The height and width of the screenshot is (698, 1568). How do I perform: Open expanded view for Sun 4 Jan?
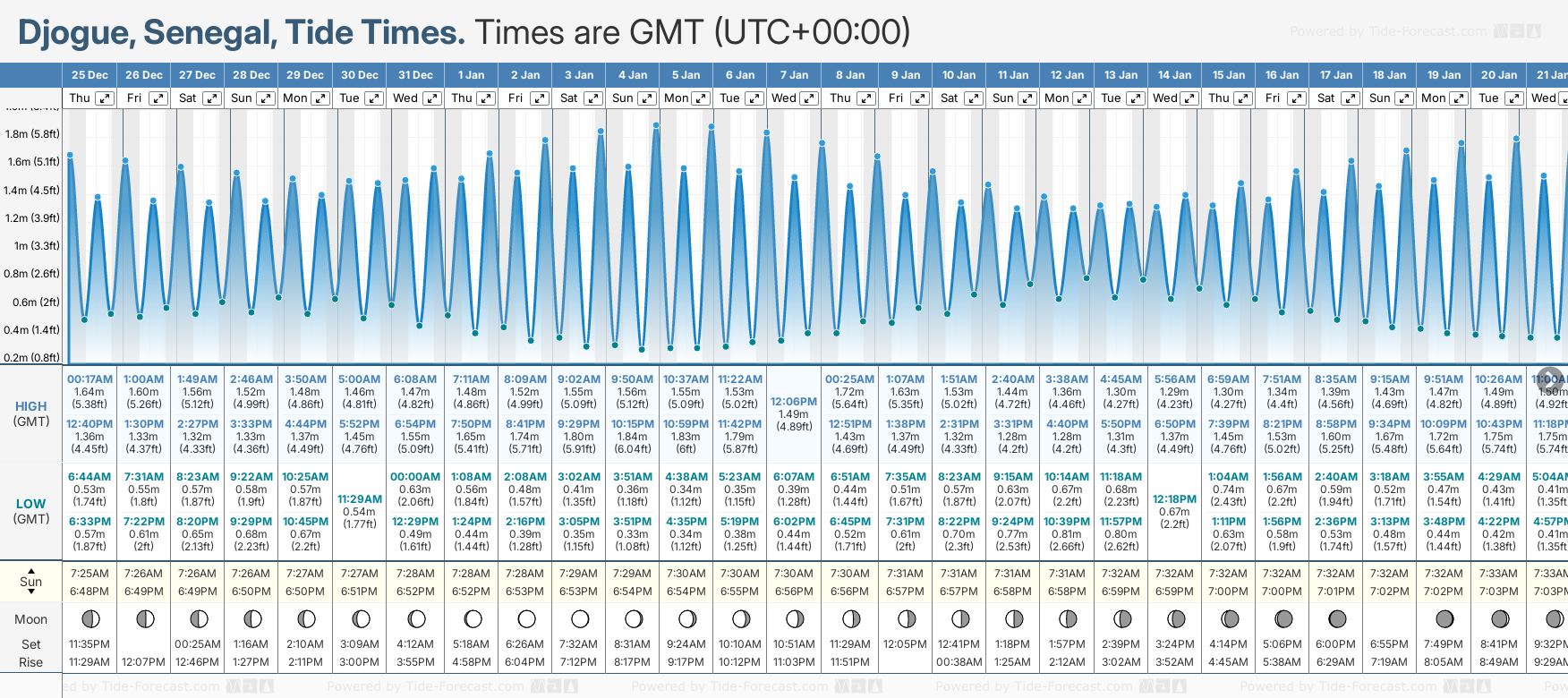(647, 98)
